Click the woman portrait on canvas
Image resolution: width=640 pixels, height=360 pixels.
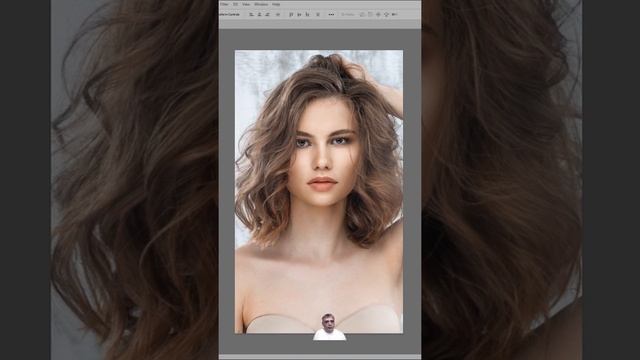tap(319, 191)
